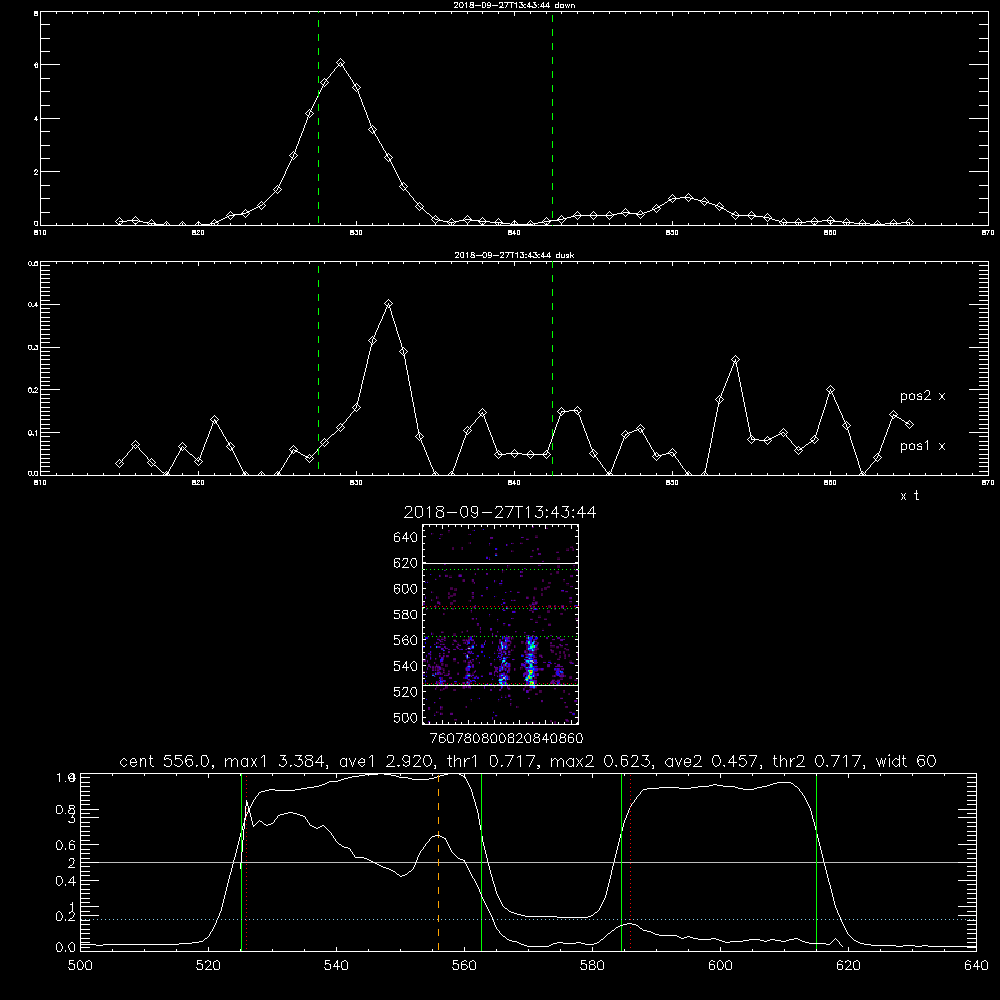Screen dimensions: 1000x1000
Task: Select the 'x t' label
Action: pyautogui.click(x=909, y=496)
